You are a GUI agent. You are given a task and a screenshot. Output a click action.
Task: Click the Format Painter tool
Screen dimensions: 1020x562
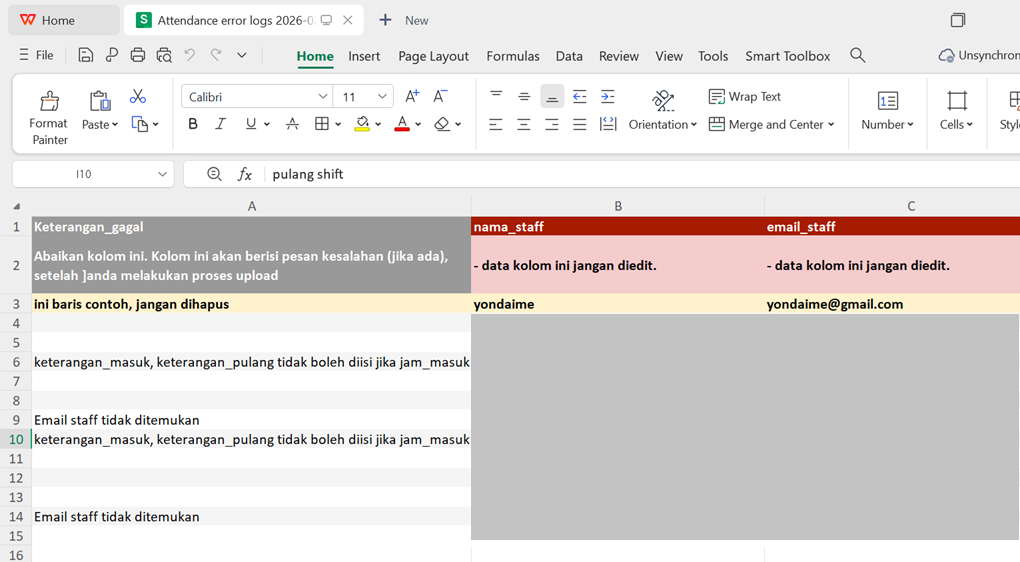[x=49, y=117]
